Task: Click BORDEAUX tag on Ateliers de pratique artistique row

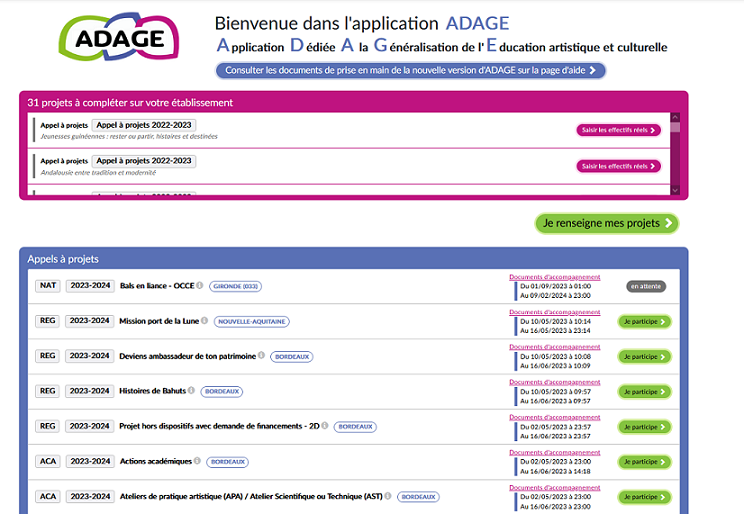Action: tap(418, 497)
